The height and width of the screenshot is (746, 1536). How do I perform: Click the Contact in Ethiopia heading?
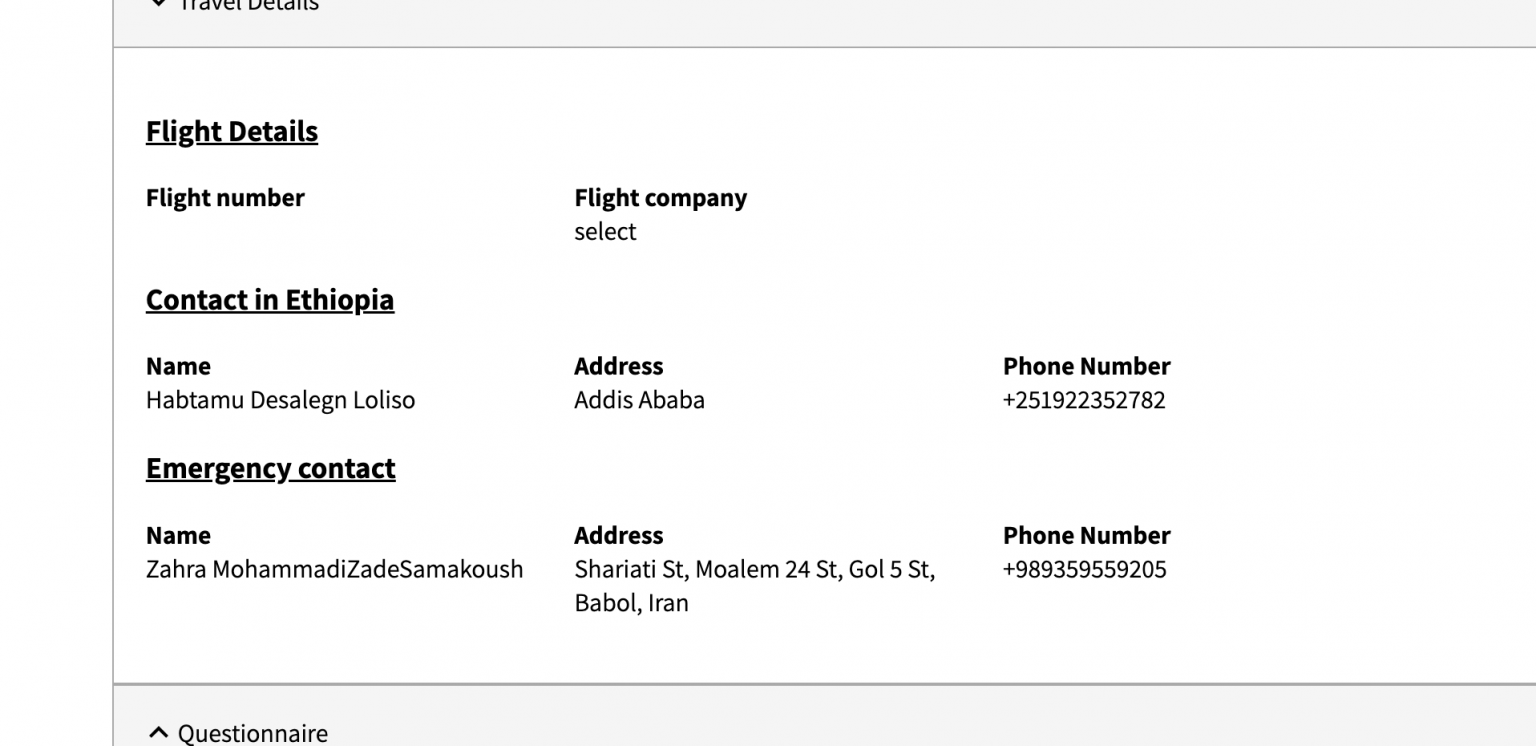click(270, 299)
